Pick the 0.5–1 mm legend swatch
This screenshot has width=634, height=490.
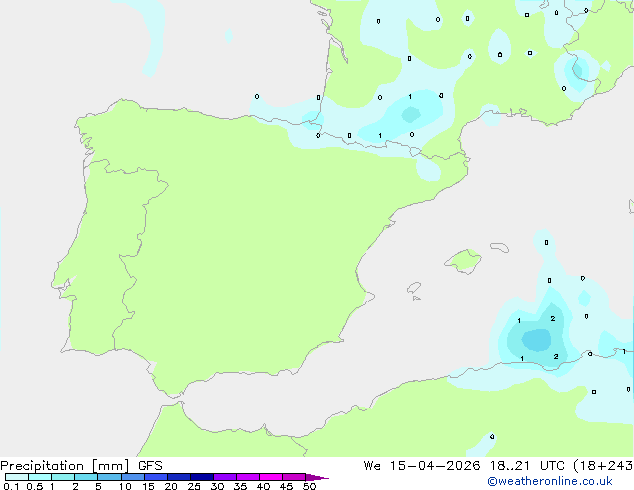point(40,477)
